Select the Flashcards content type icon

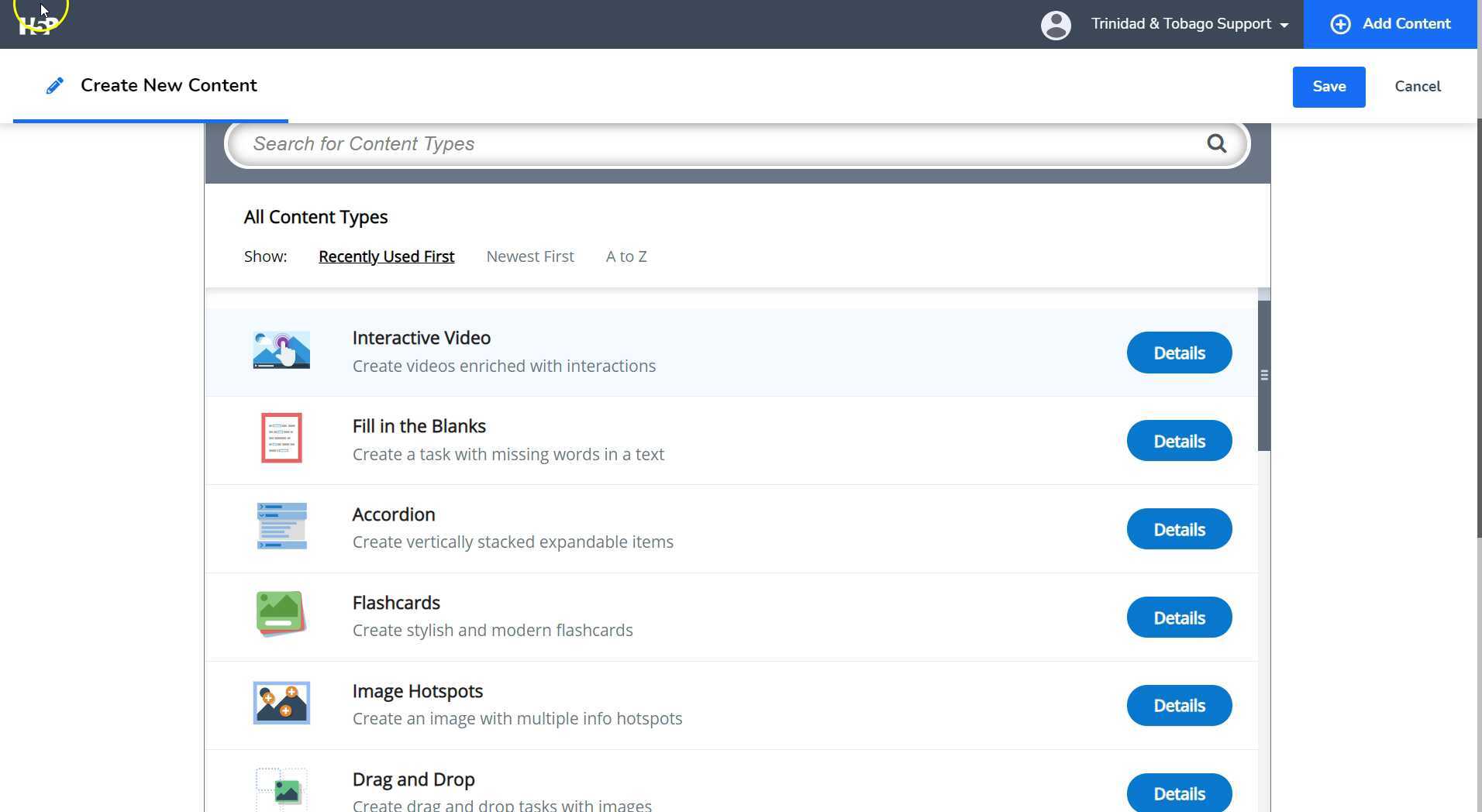point(281,615)
